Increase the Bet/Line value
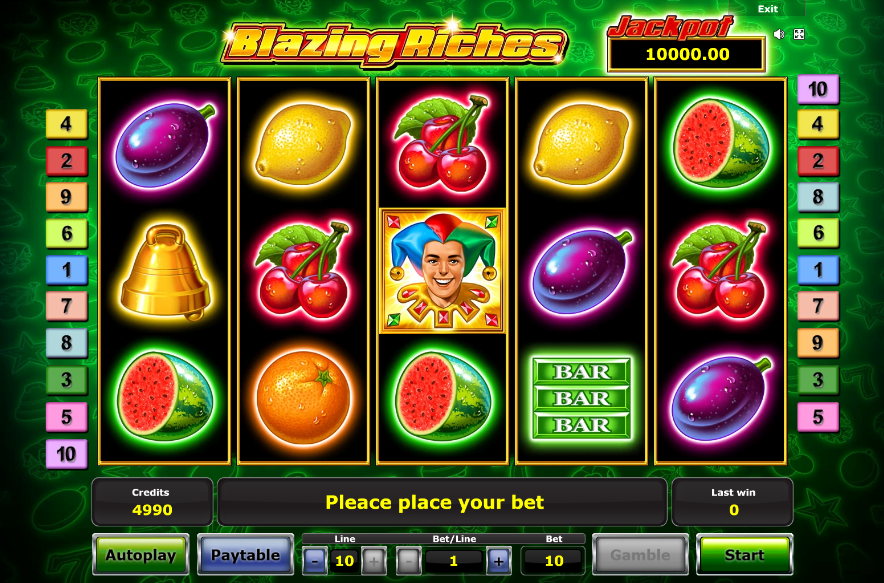884x583 pixels. pos(498,560)
